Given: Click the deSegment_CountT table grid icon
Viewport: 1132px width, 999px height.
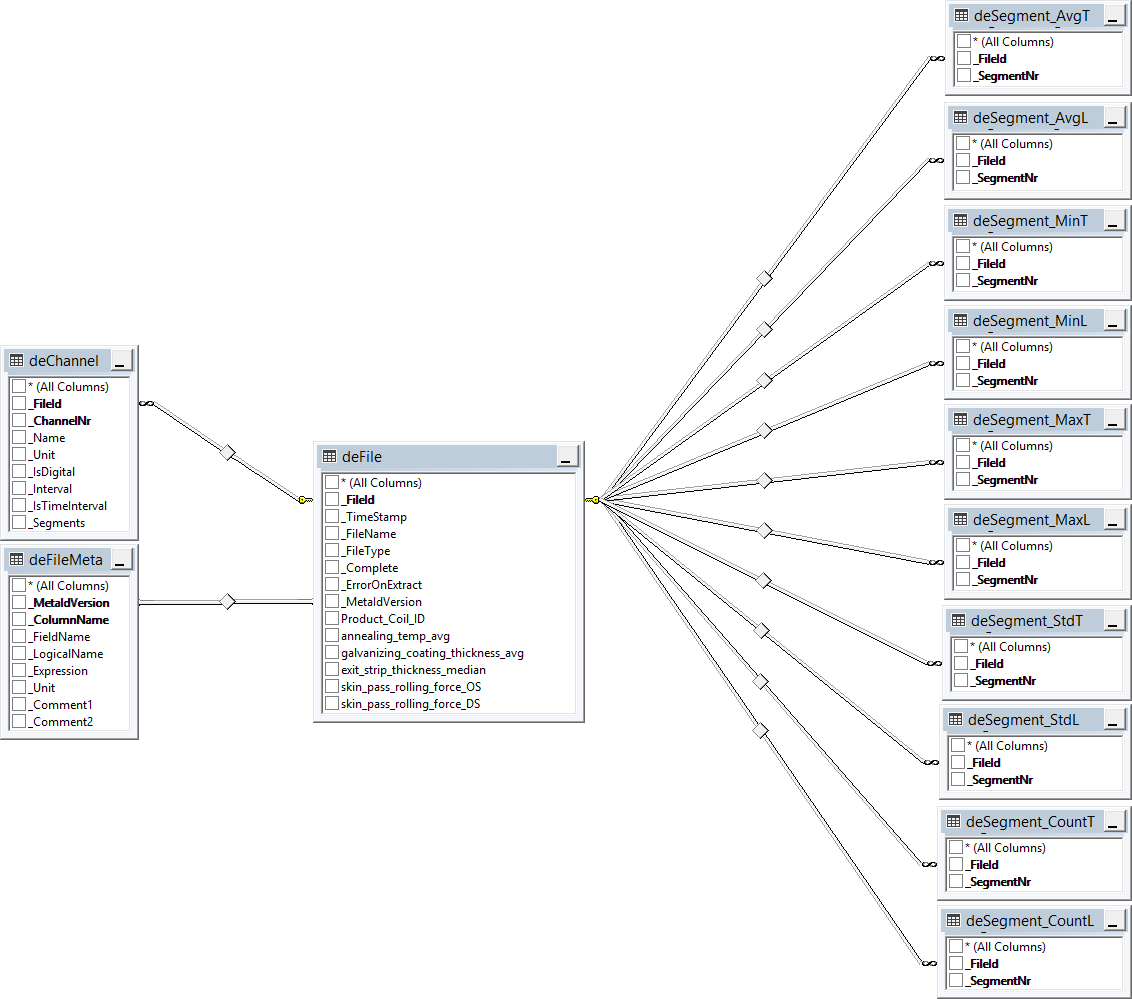Looking at the screenshot, I should coord(954,821).
